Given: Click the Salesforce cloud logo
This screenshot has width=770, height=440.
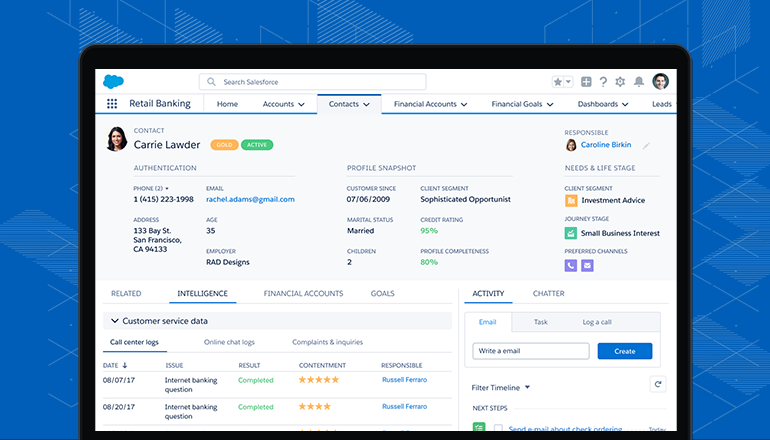Looking at the screenshot, I should click(x=113, y=82).
